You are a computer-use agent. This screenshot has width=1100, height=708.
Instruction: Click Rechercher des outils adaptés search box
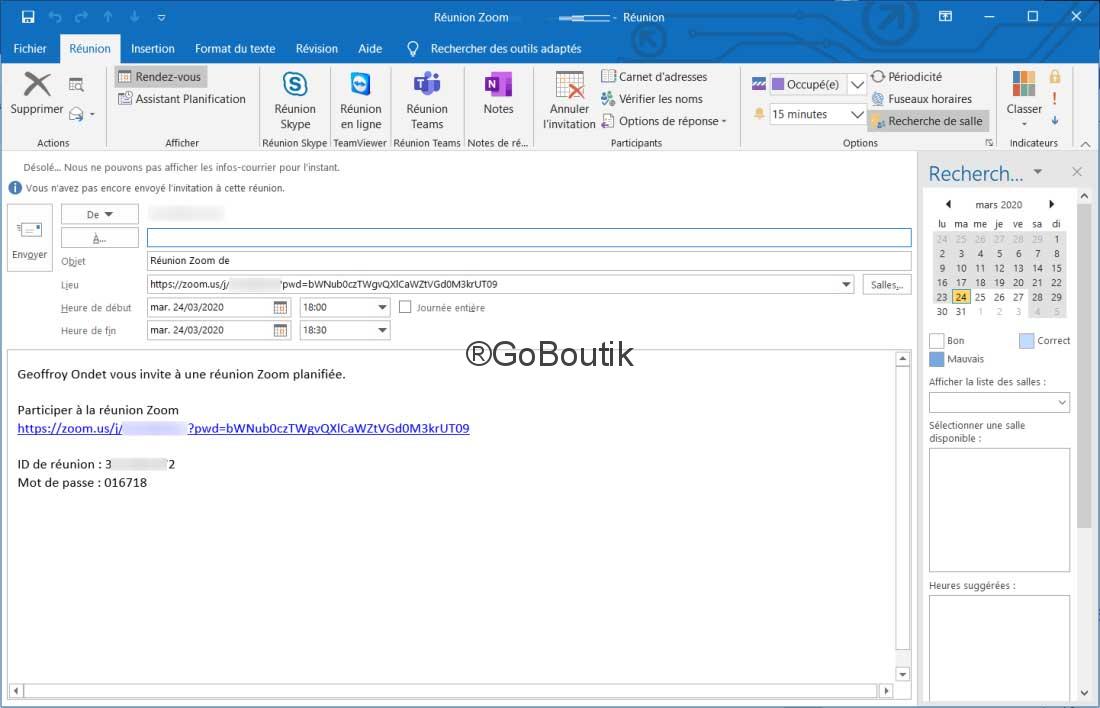click(506, 48)
